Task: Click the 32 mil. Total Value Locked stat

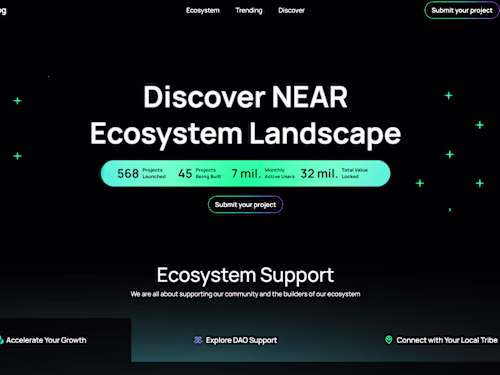Action: tap(334, 173)
